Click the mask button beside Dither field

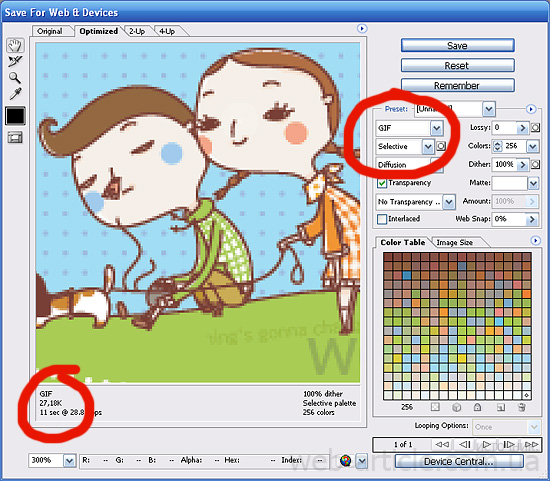(535, 164)
